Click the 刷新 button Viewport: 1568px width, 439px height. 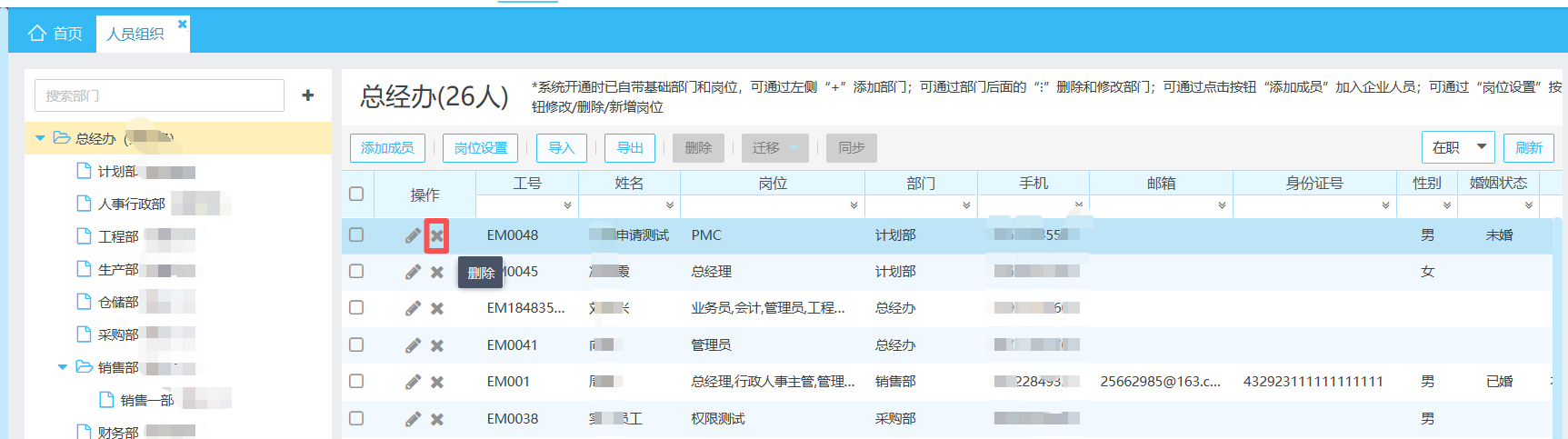1529,148
